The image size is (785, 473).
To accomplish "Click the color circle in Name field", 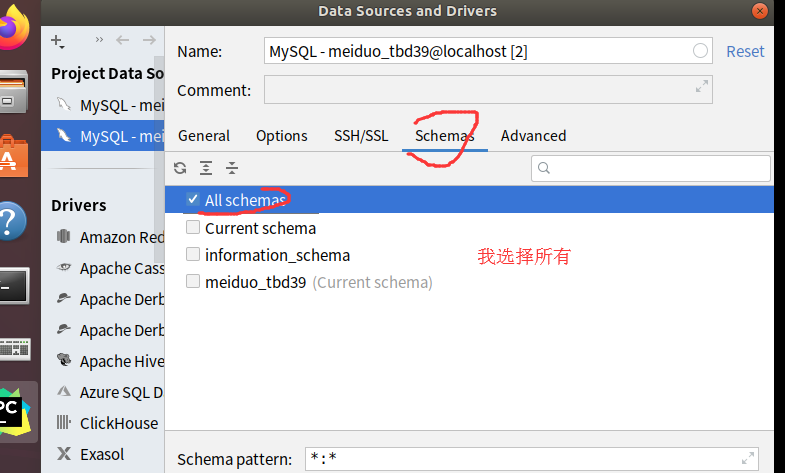I will [700, 51].
